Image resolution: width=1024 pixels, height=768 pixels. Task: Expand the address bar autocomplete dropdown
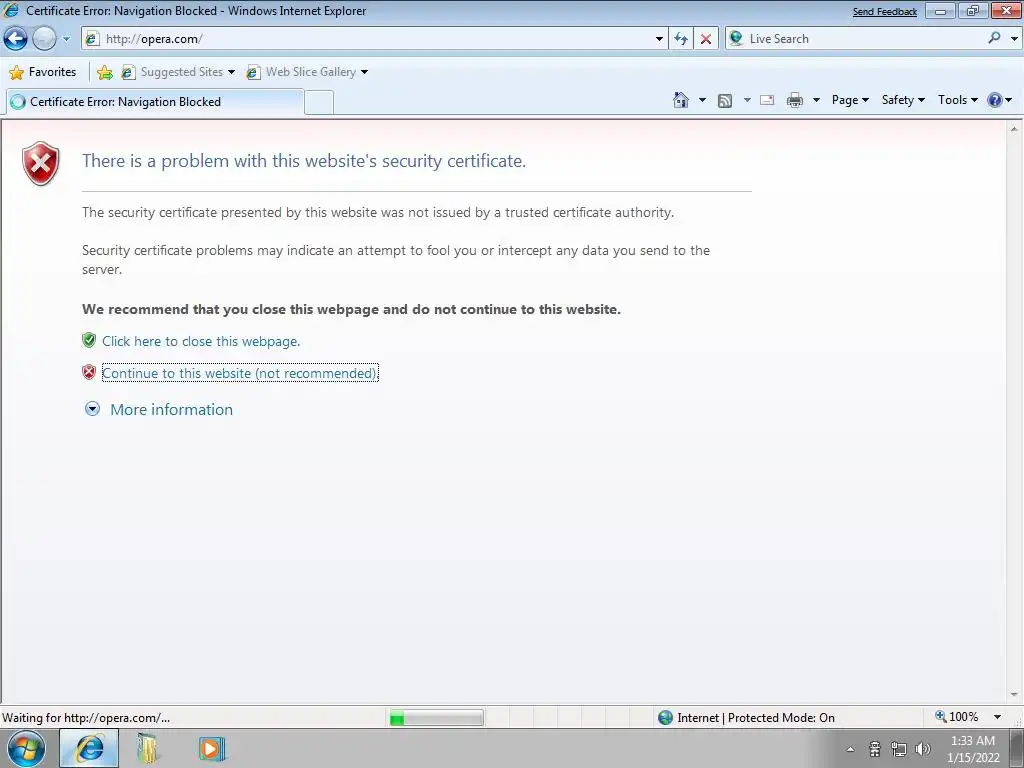(659, 39)
